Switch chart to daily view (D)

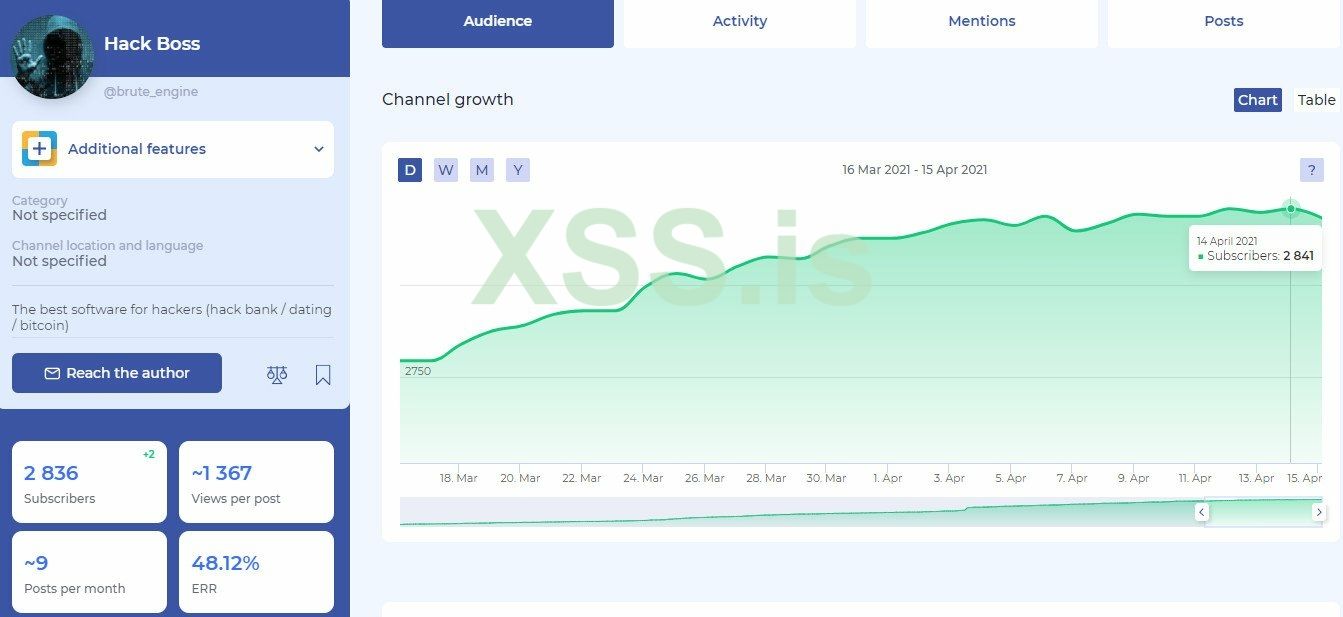coord(410,170)
